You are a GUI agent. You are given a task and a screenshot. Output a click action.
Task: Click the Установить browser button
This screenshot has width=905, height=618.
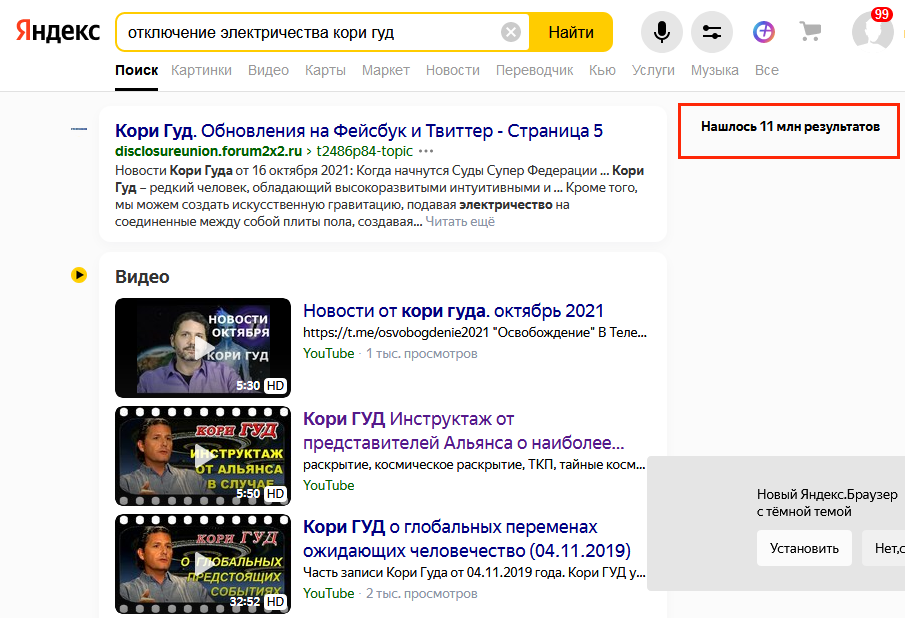pos(804,548)
